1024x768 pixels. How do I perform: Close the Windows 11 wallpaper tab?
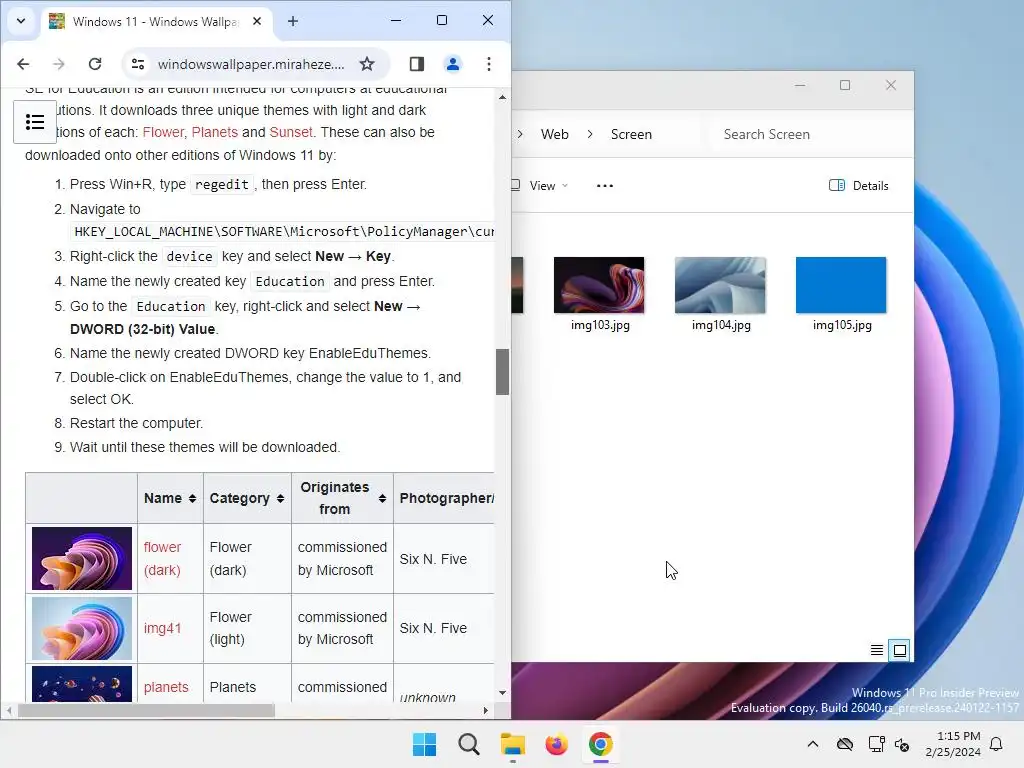(x=257, y=22)
